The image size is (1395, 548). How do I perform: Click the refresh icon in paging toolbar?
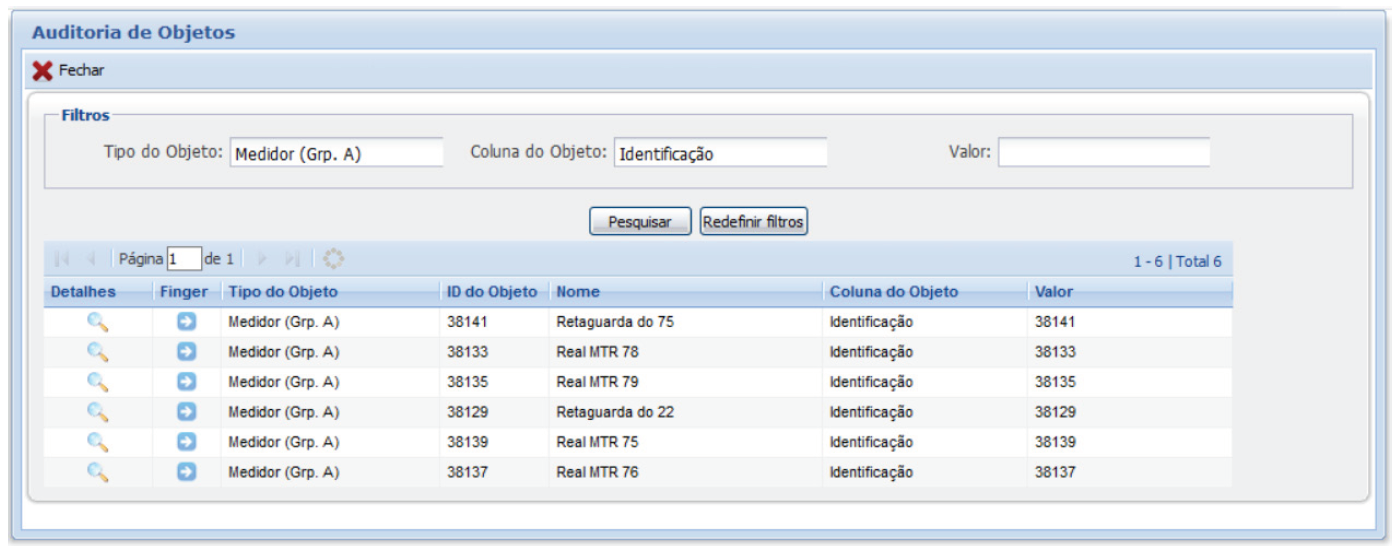(x=334, y=259)
